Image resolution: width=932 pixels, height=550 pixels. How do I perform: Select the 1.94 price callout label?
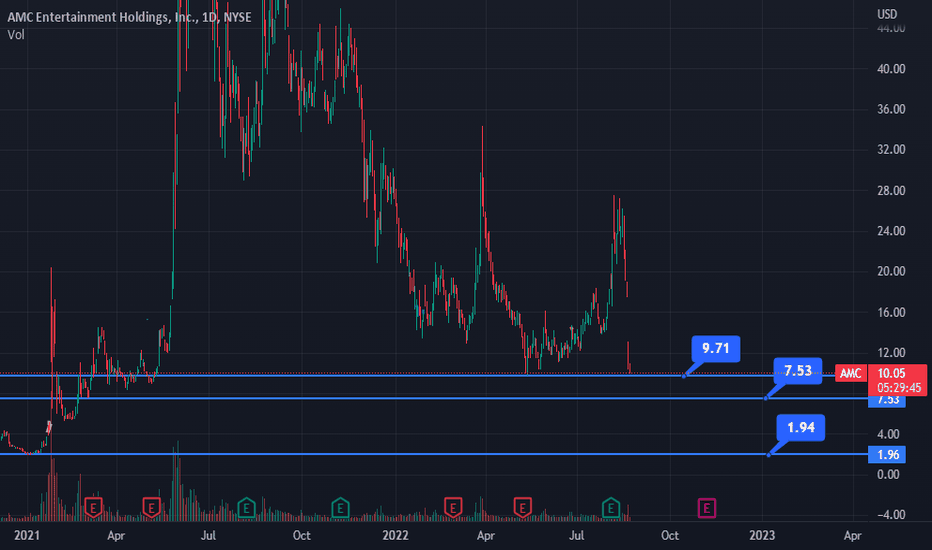pos(801,428)
